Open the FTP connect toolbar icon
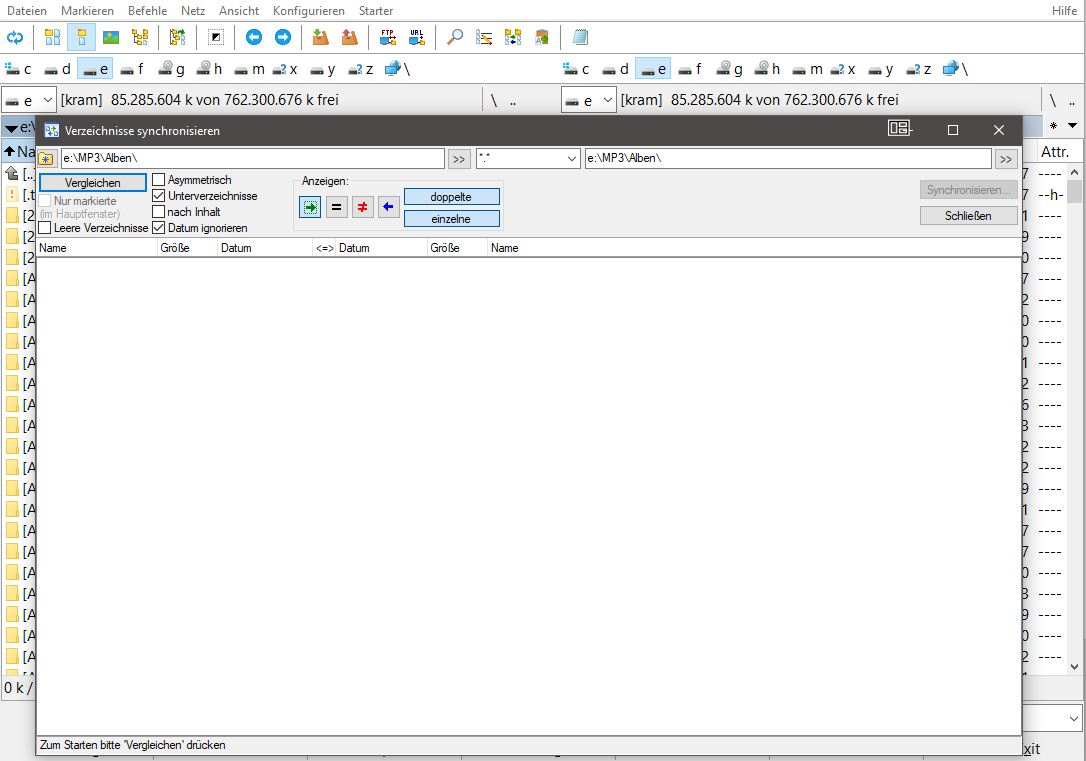The image size is (1086, 761). coord(388,37)
